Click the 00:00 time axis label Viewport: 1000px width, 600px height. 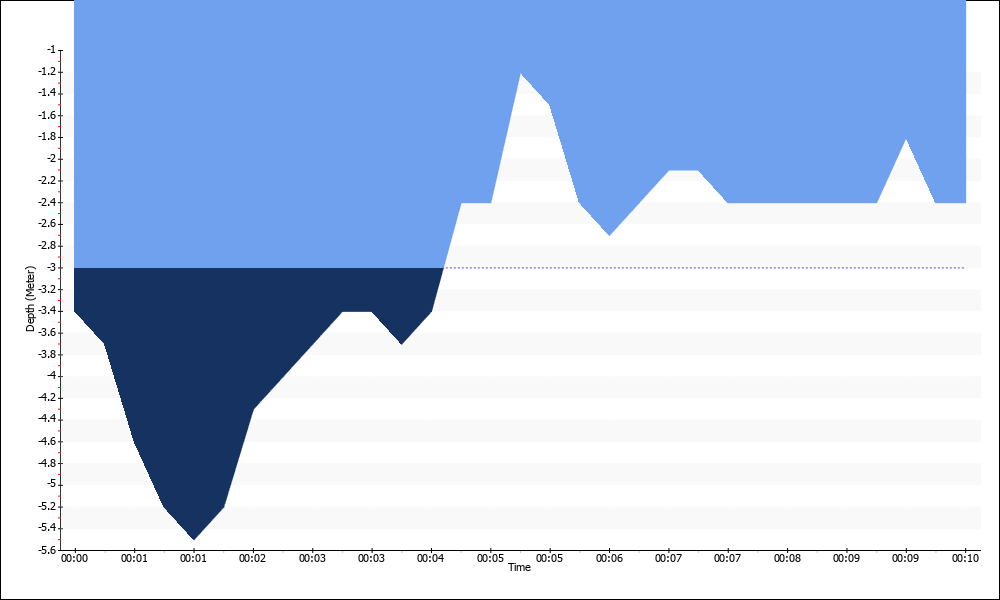pyautogui.click(x=75, y=559)
